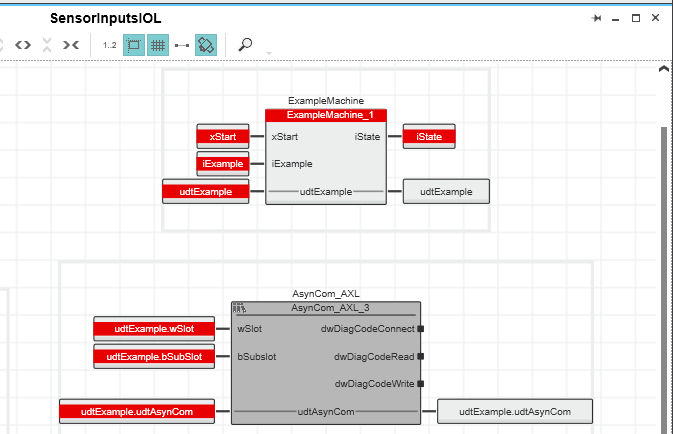
Task: Click the expand horizontally arrows icon
Action: click(x=23, y=45)
